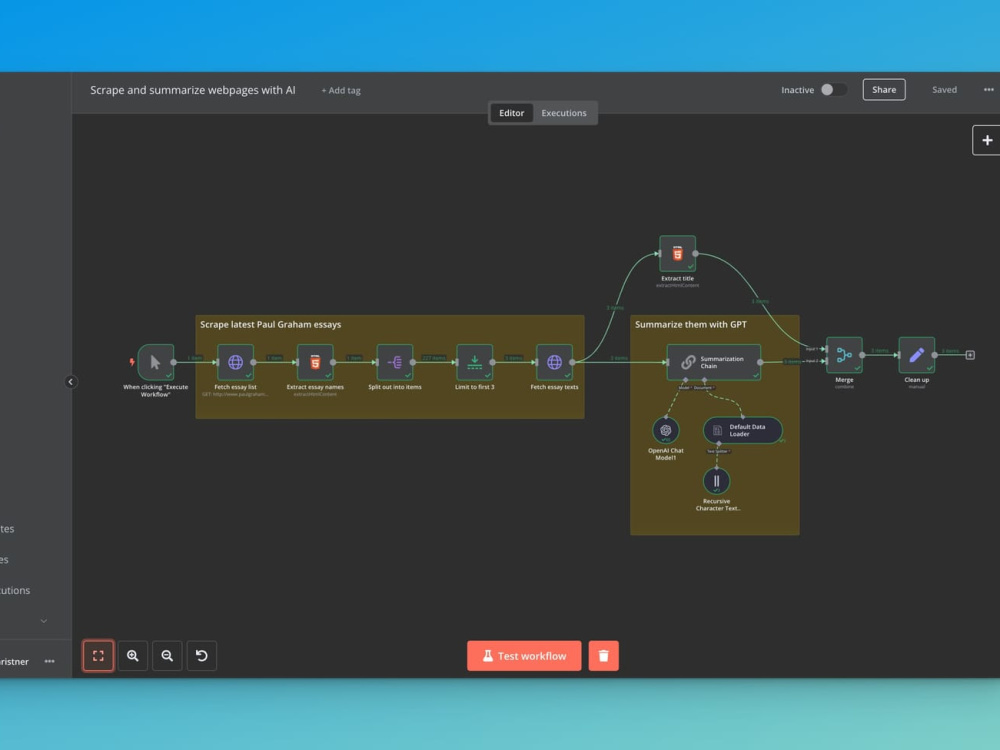Delete selection with the trash button
This screenshot has height=750, width=1000.
click(x=603, y=656)
